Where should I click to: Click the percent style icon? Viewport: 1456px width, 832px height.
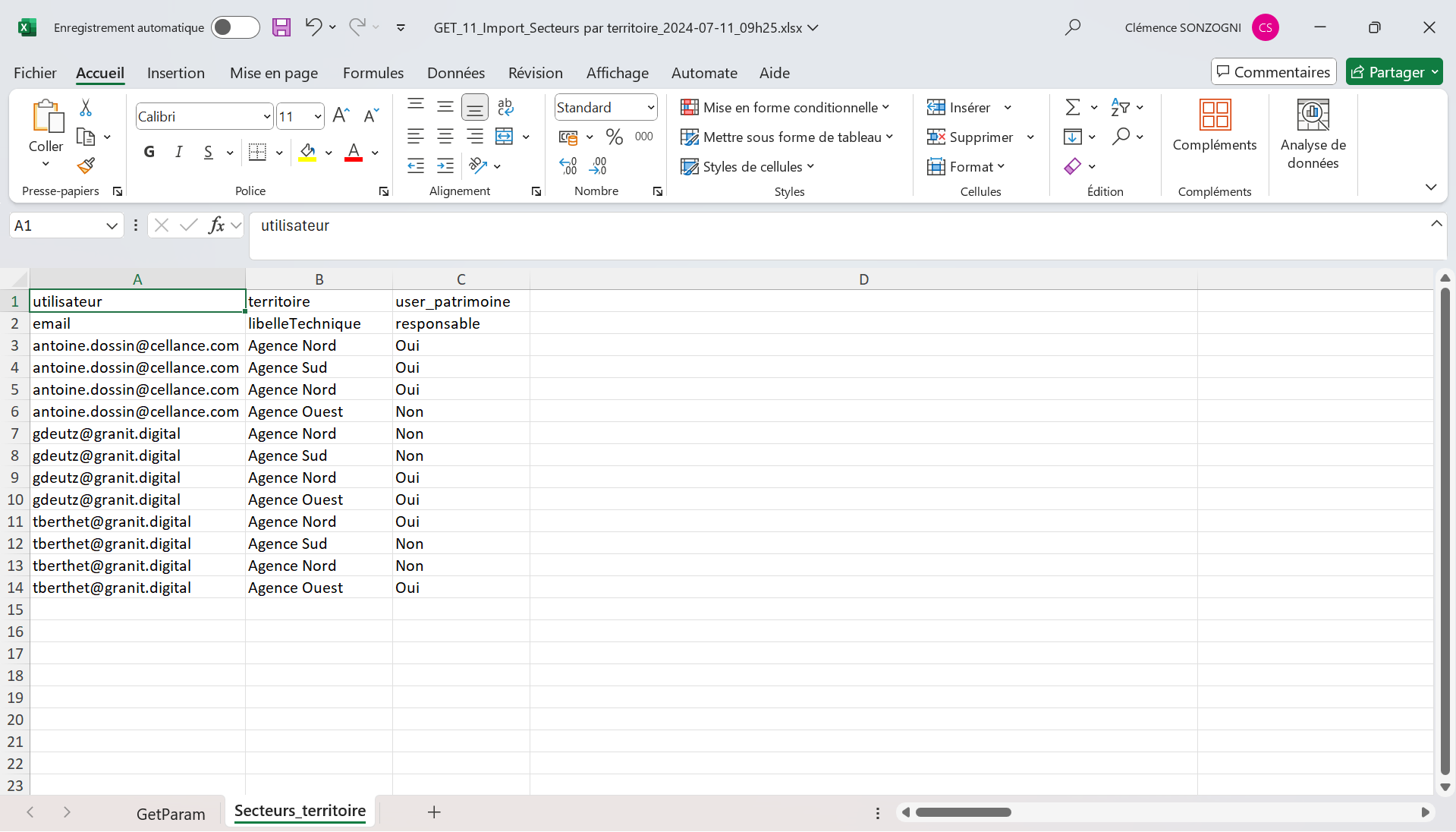coord(614,137)
